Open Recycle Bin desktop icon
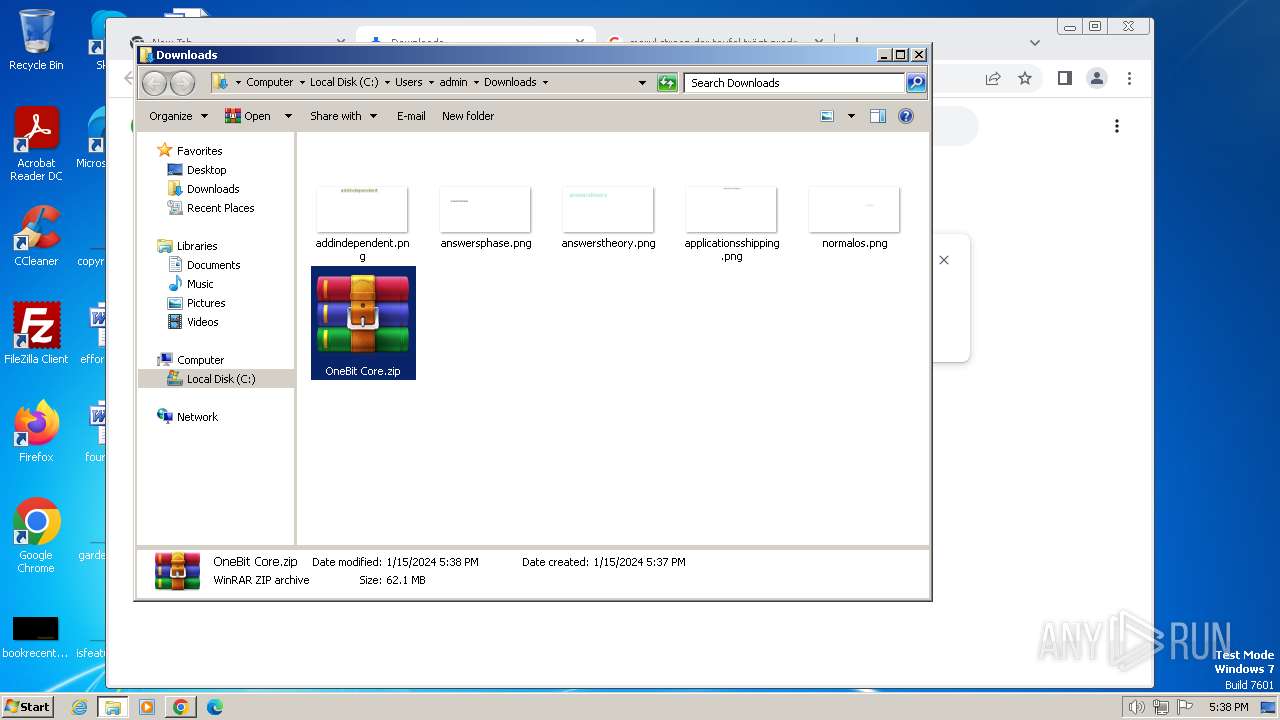1280x720 pixels. (x=36, y=40)
